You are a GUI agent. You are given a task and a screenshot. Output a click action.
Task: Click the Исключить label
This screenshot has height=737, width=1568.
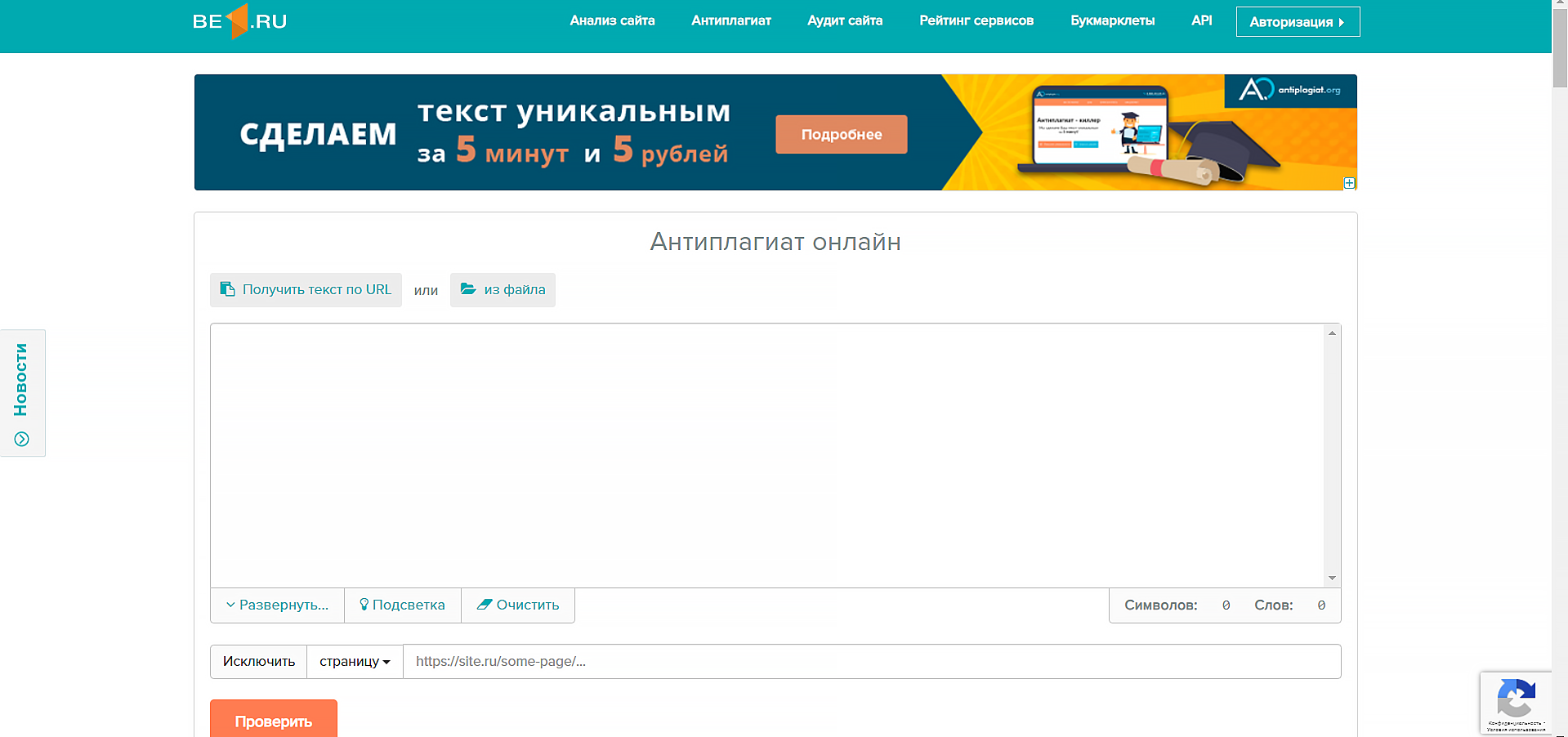click(x=259, y=662)
